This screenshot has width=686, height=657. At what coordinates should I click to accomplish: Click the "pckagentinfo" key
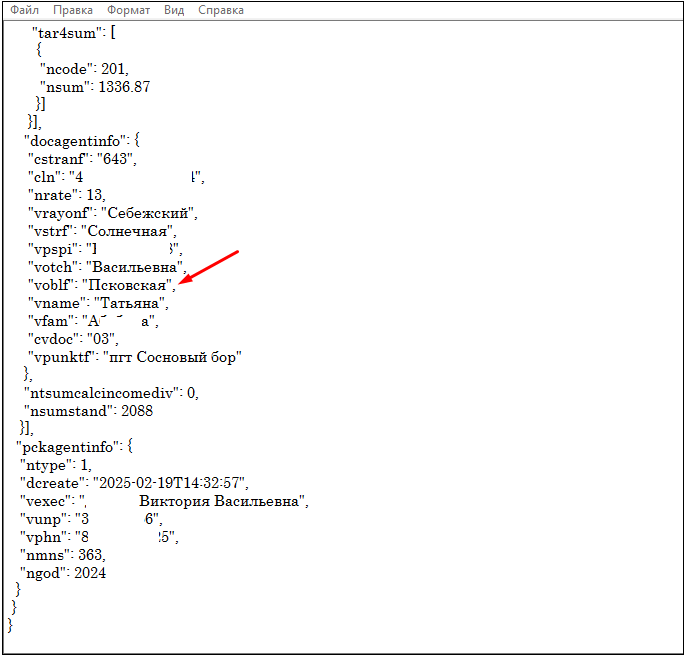pos(72,447)
